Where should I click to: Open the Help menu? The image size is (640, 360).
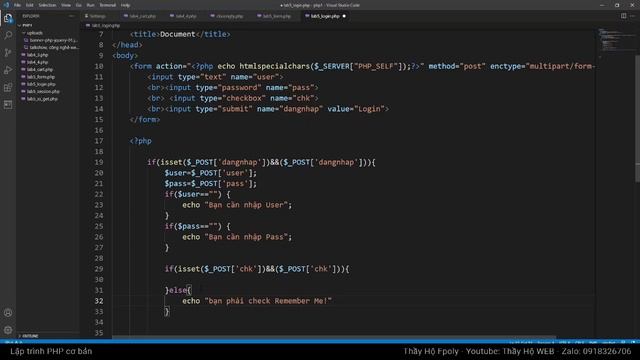click(125, 5)
